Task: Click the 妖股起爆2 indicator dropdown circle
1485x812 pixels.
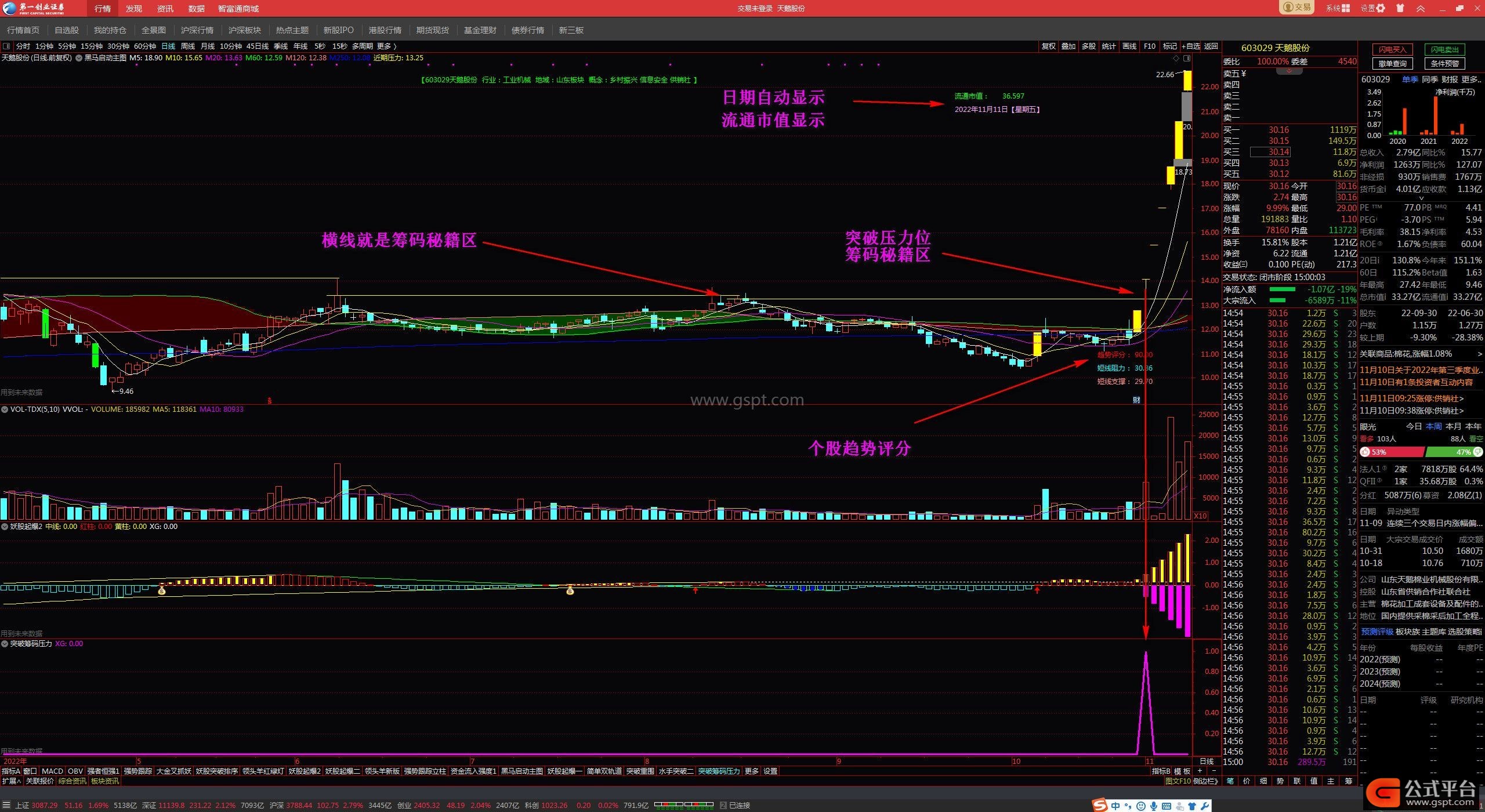Action: (x=5, y=527)
